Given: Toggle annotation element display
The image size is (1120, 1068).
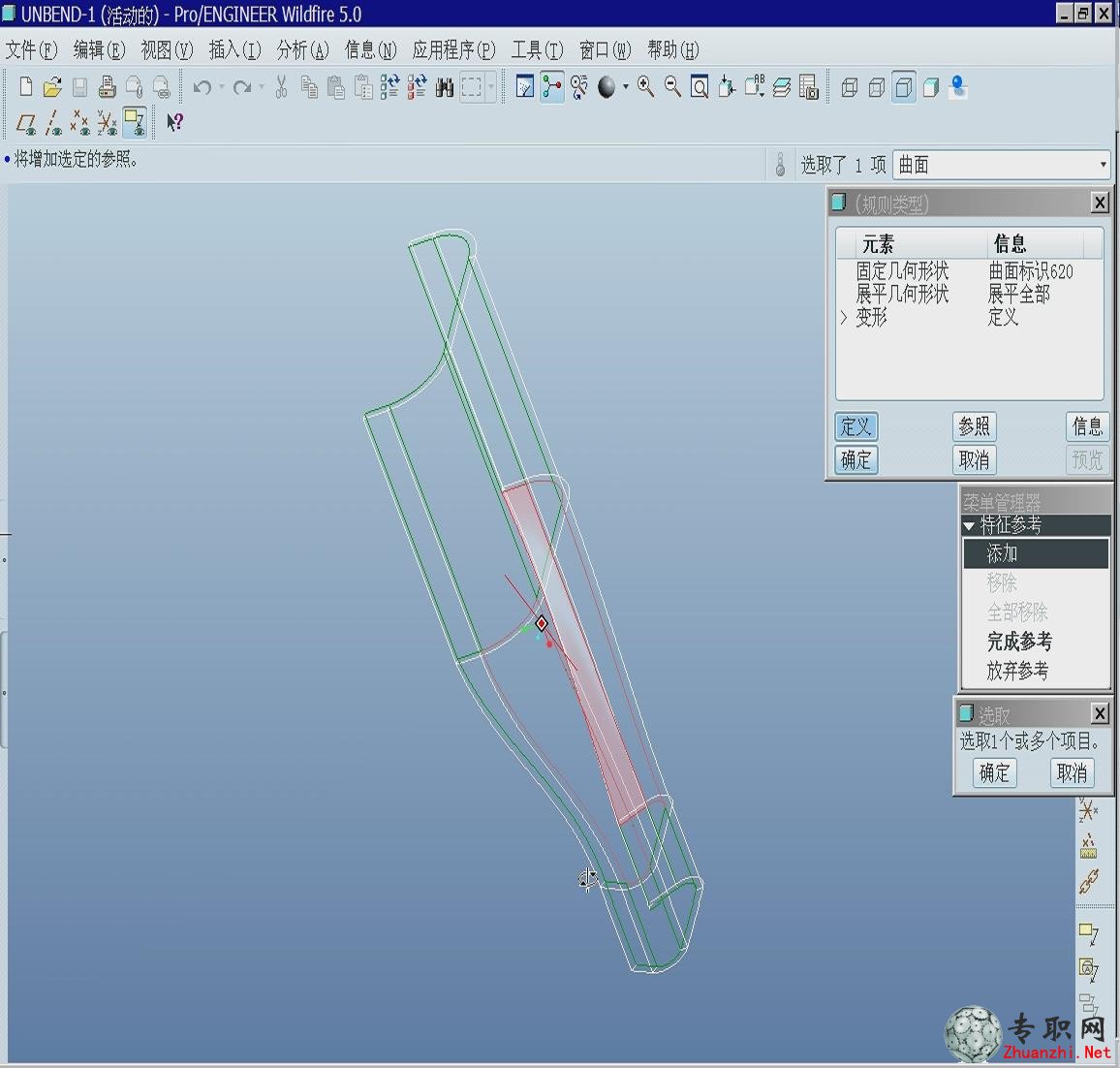Looking at the screenshot, I should [x=135, y=123].
